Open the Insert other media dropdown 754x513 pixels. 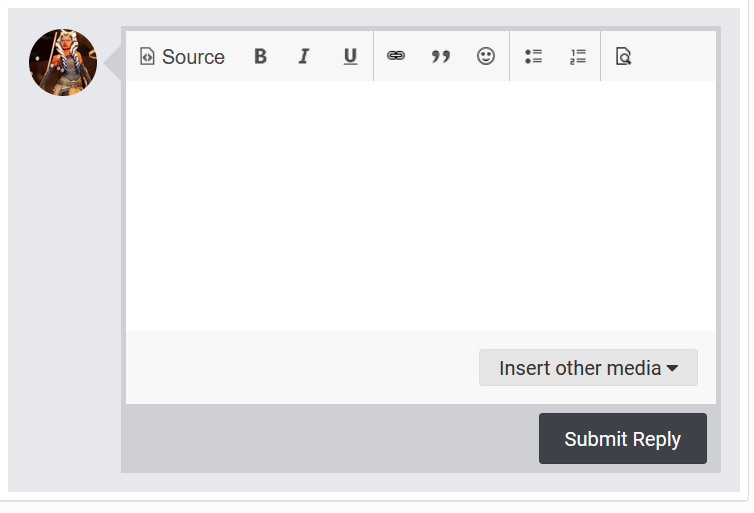[588, 368]
